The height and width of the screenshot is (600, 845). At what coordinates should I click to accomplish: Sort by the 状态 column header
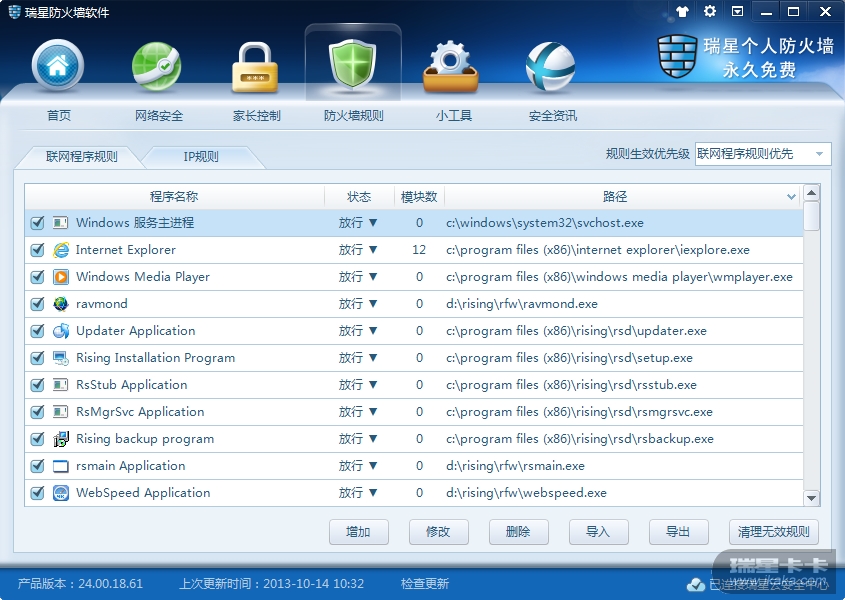pyautogui.click(x=359, y=197)
